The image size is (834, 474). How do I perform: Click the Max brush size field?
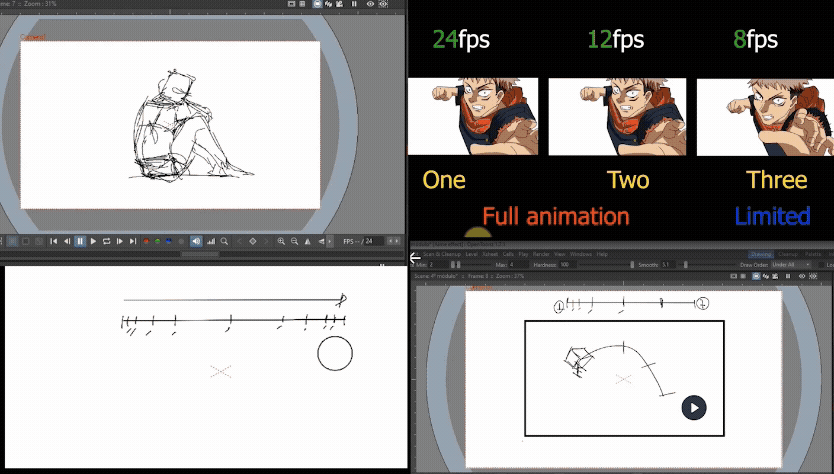pyautogui.click(x=518, y=265)
